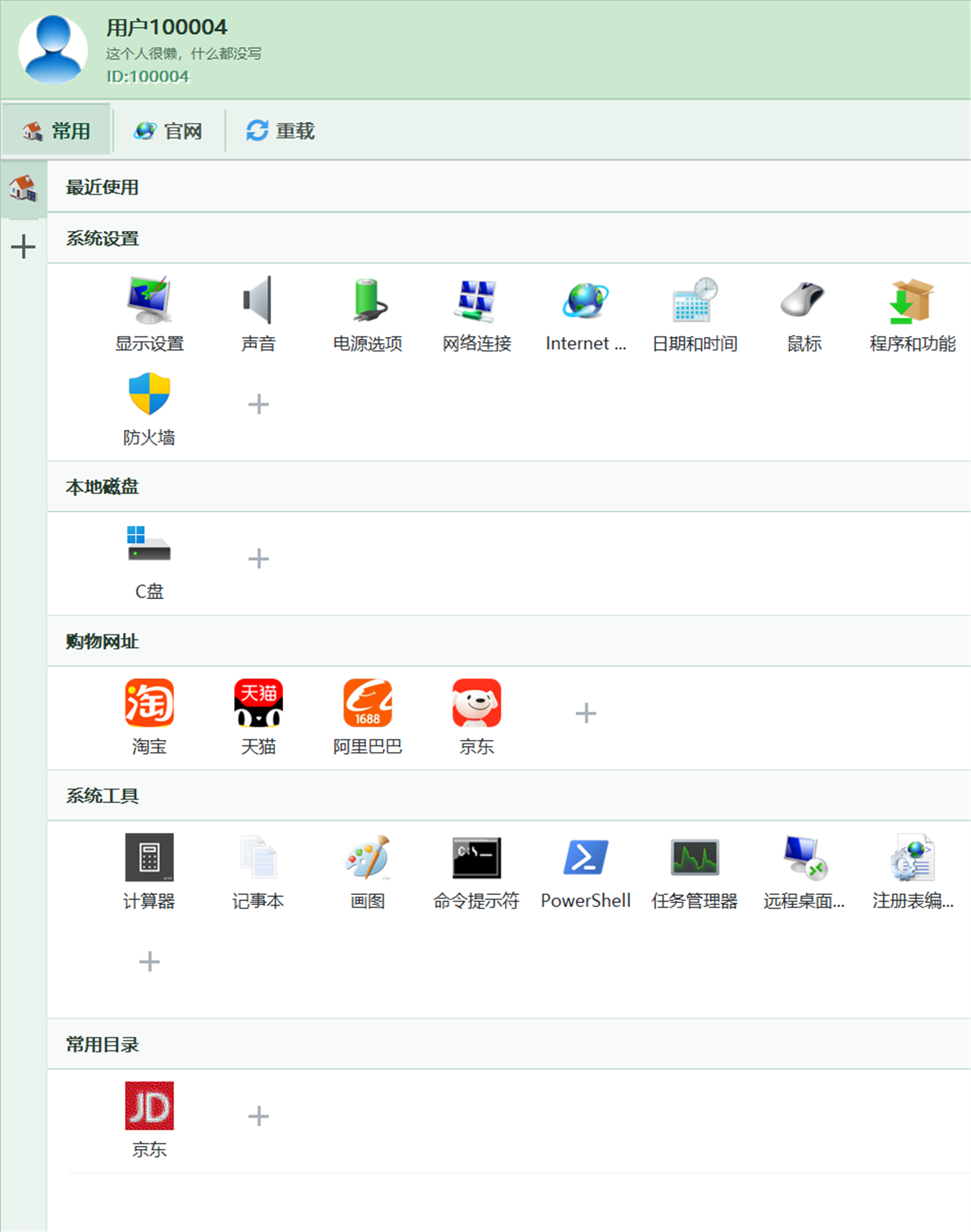Screen dimensions: 971x1232
Task: Click the 常用目录 section header
Action: tap(509, 1044)
